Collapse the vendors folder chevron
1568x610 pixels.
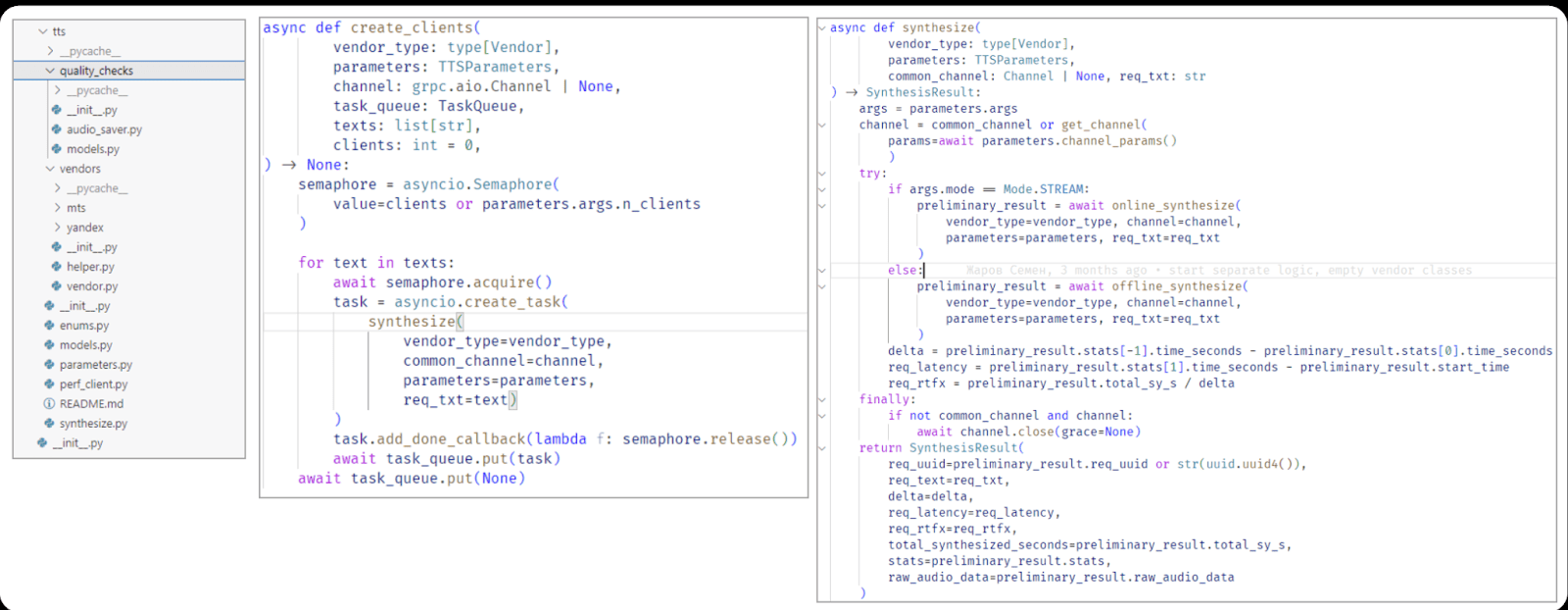pyautogui.click(x=50, y=169)
